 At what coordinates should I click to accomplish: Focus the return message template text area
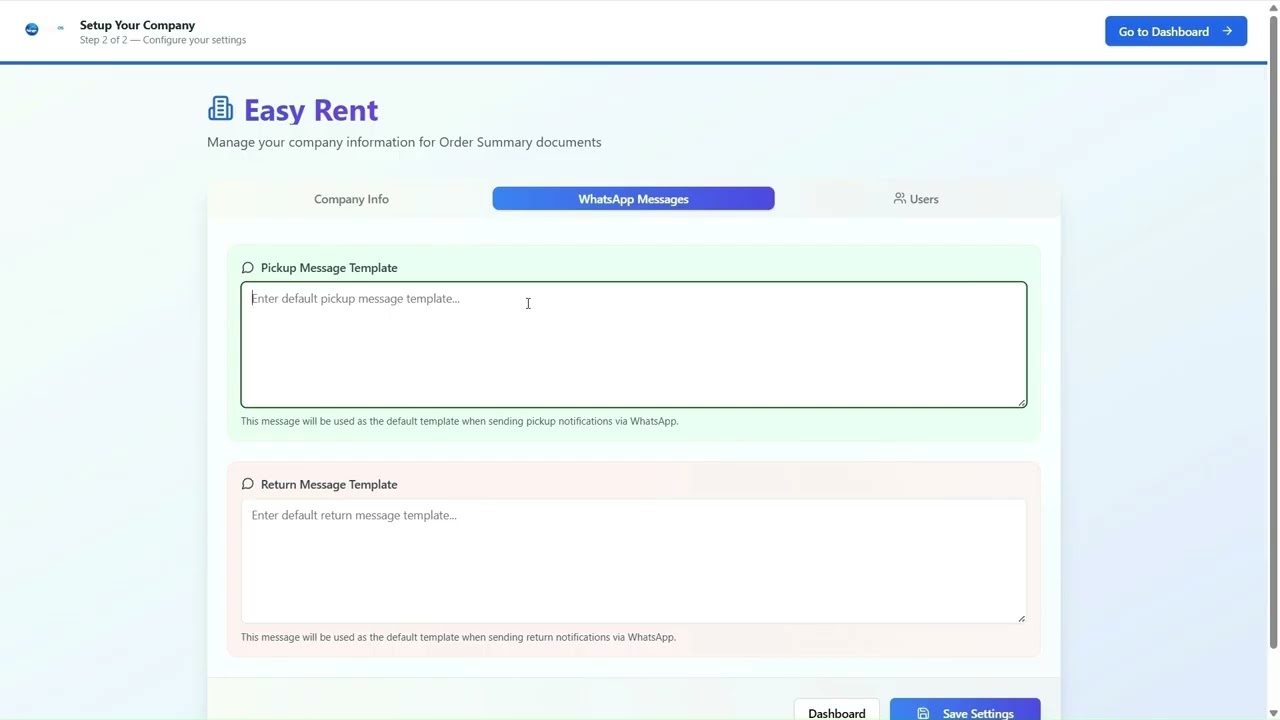(634, 561)
